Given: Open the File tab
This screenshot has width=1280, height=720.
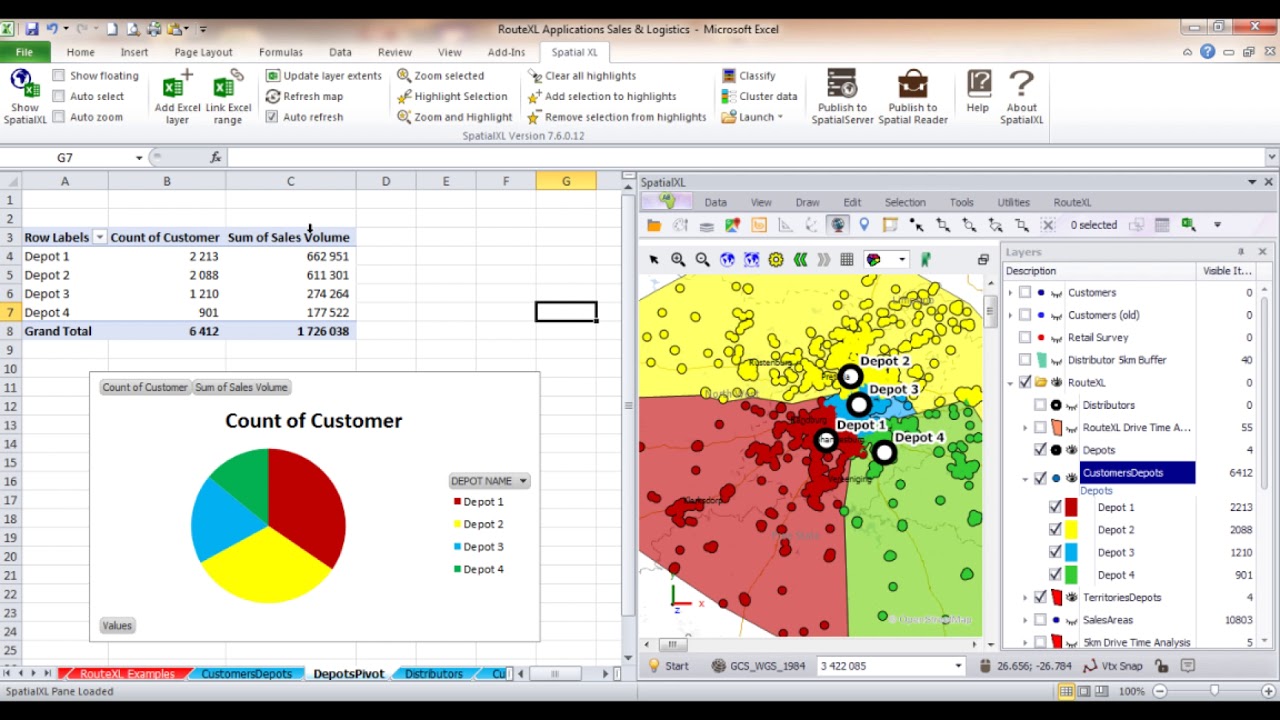Looking at the screenshot, I should tap(24, 52).
